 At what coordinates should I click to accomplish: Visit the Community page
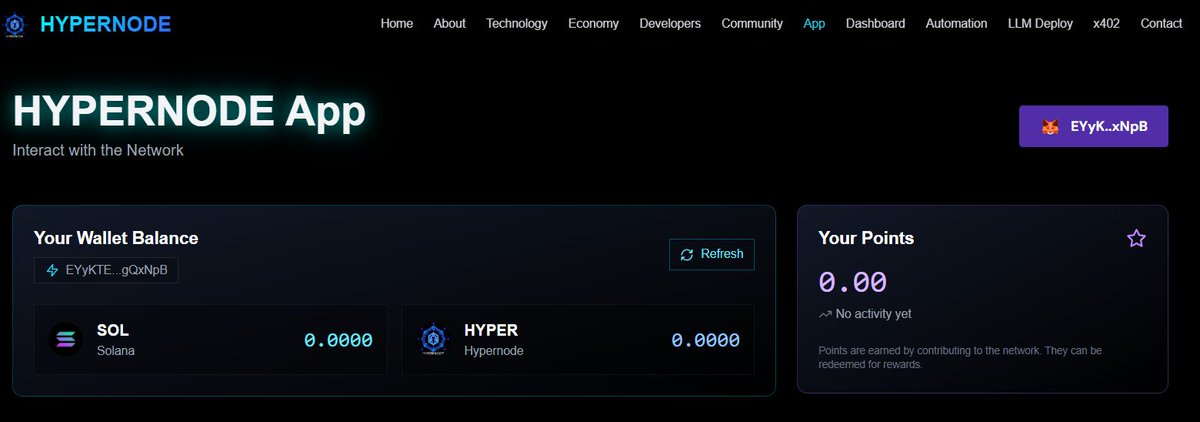pyautogui.click(x=752, y=23)
